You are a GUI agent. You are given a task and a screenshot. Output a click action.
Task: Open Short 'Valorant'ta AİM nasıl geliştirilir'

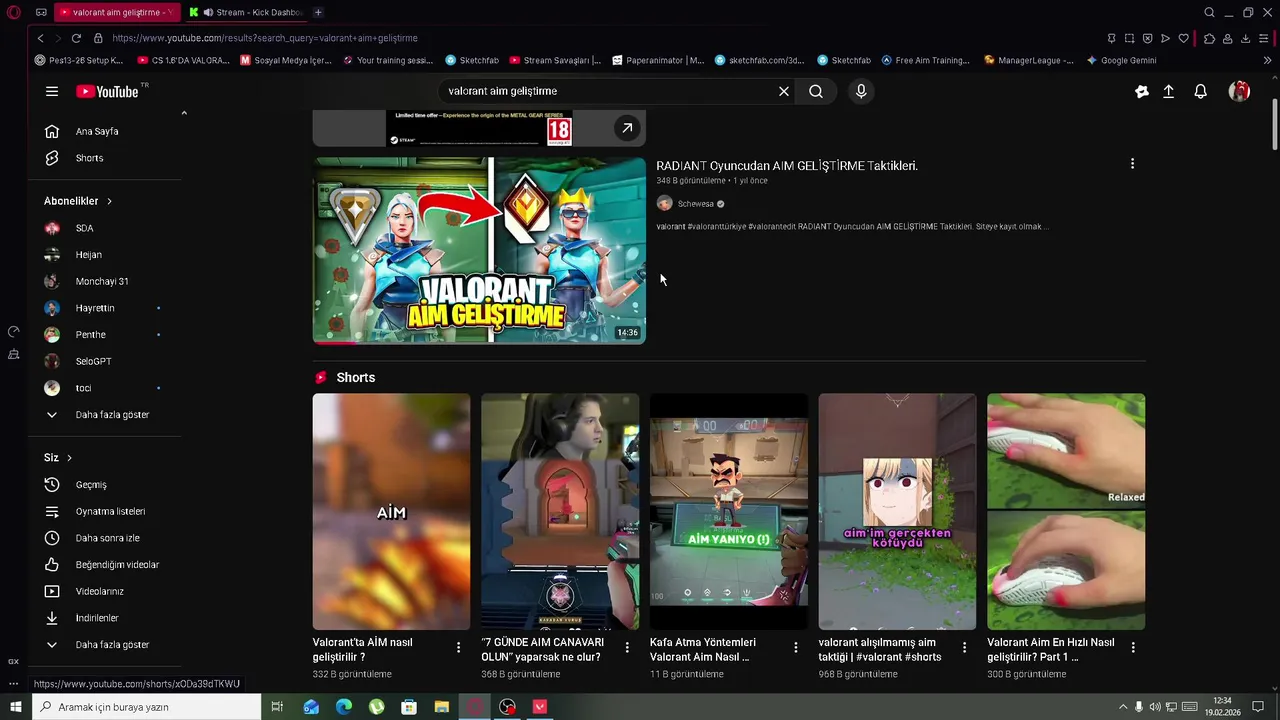[x=391, y=511]
